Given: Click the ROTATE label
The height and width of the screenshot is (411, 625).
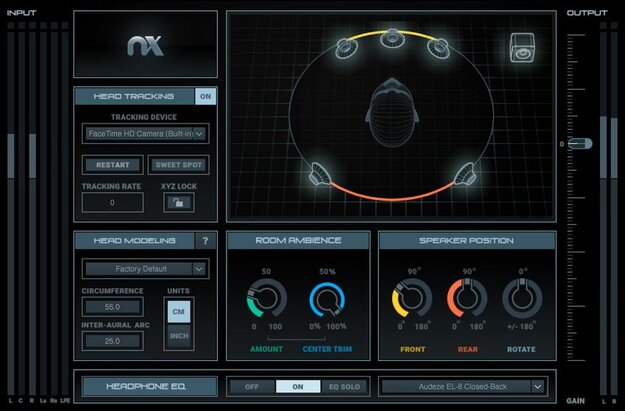Looking at the screenshot, I should coord(521,349).
